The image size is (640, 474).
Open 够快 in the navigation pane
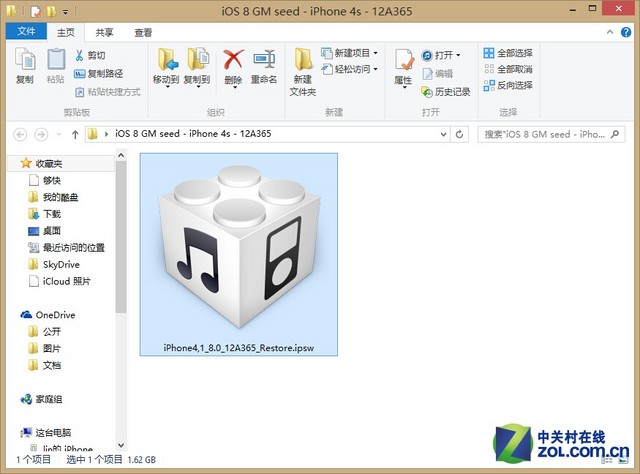(45, 180)
